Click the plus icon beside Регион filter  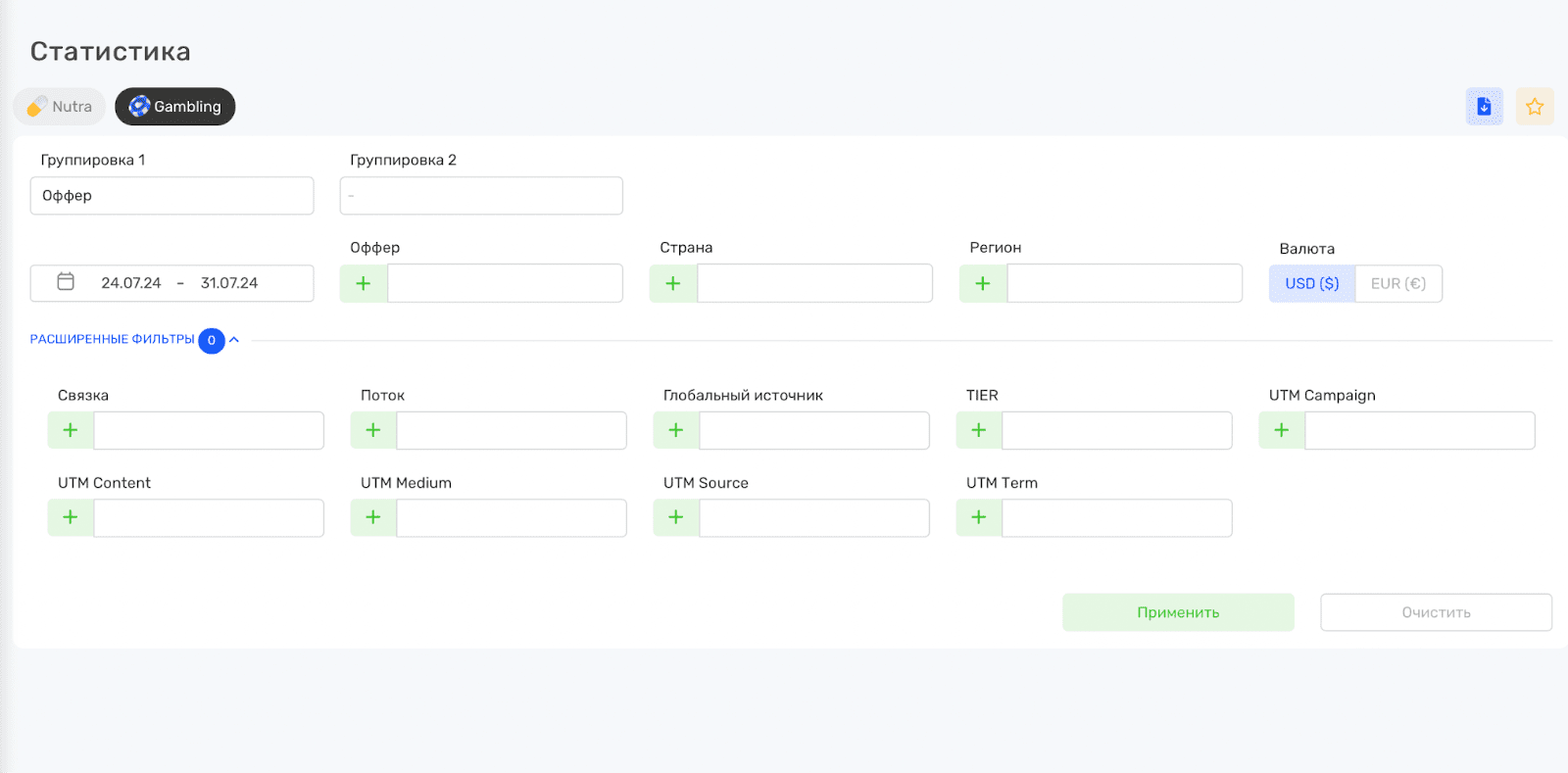pos(983,283)
